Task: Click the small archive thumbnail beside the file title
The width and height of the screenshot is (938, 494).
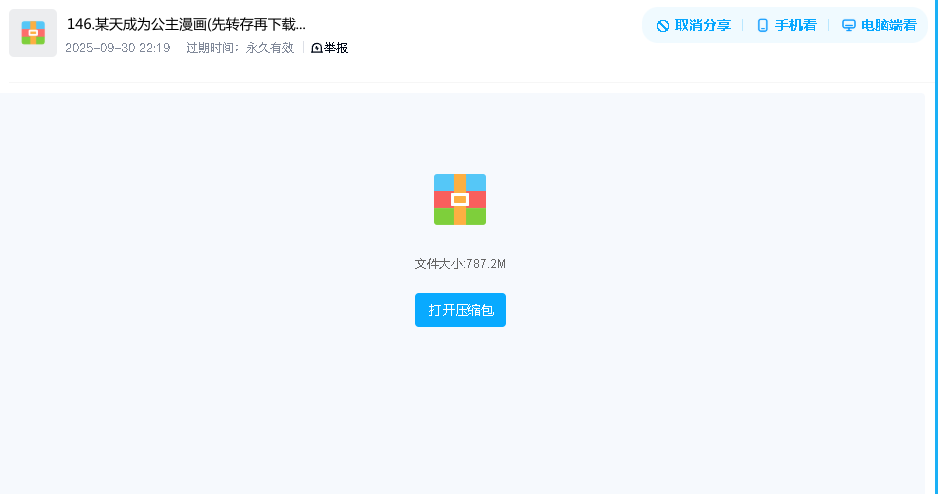Action: pyautogui.click(x=33, y=33)
